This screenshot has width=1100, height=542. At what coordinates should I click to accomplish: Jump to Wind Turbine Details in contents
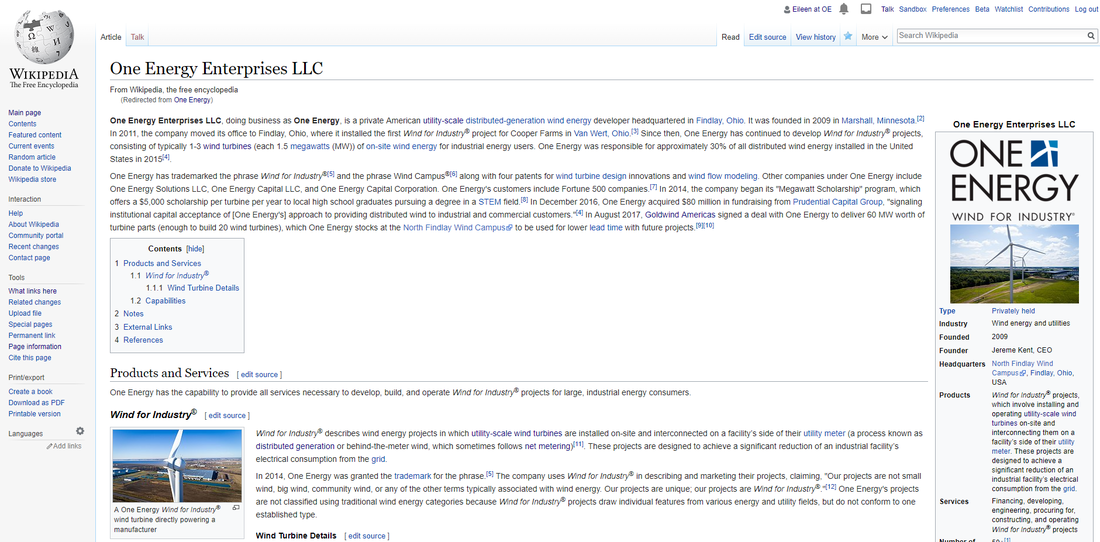203,287
